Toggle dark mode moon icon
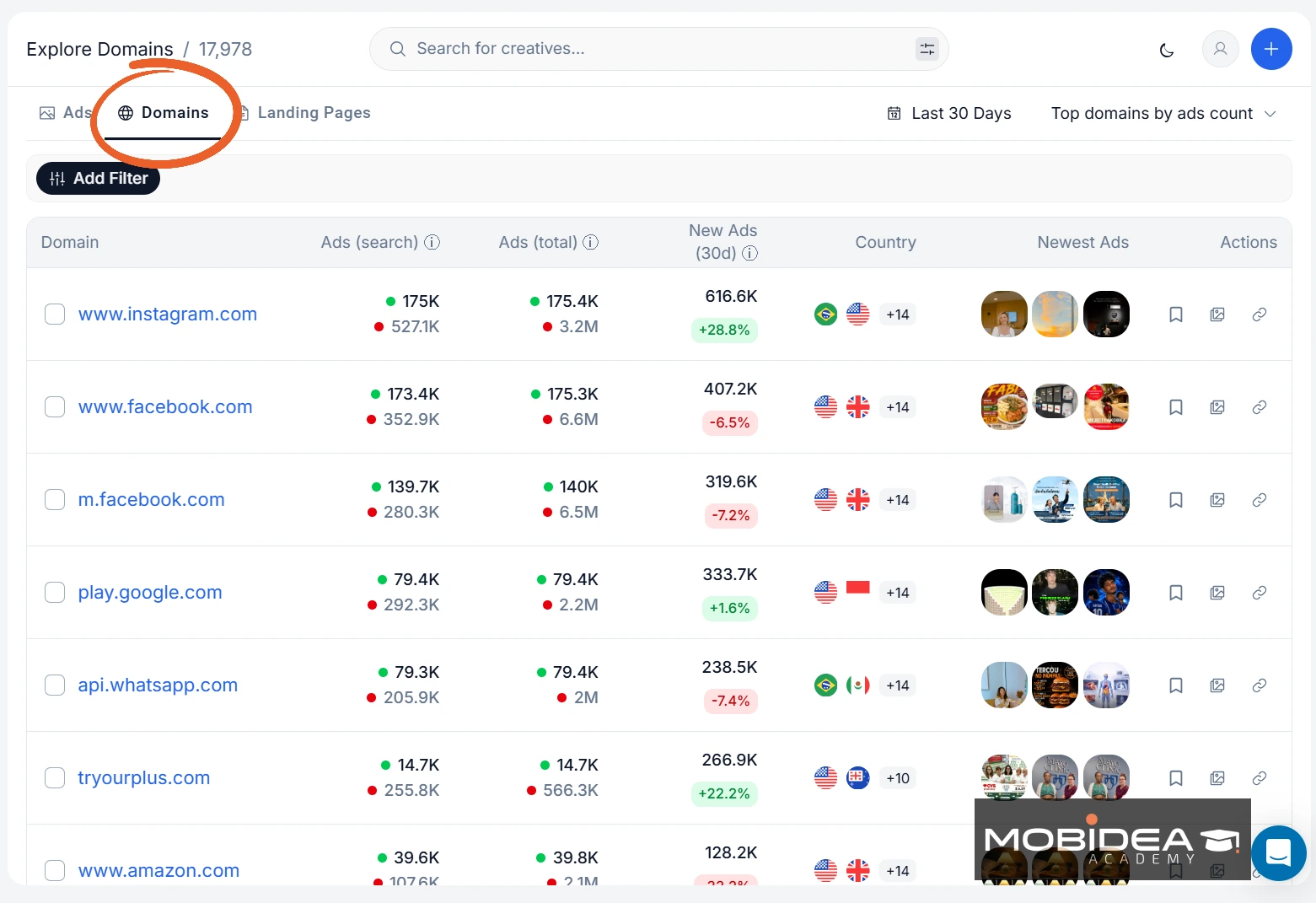 (1167, 50)
